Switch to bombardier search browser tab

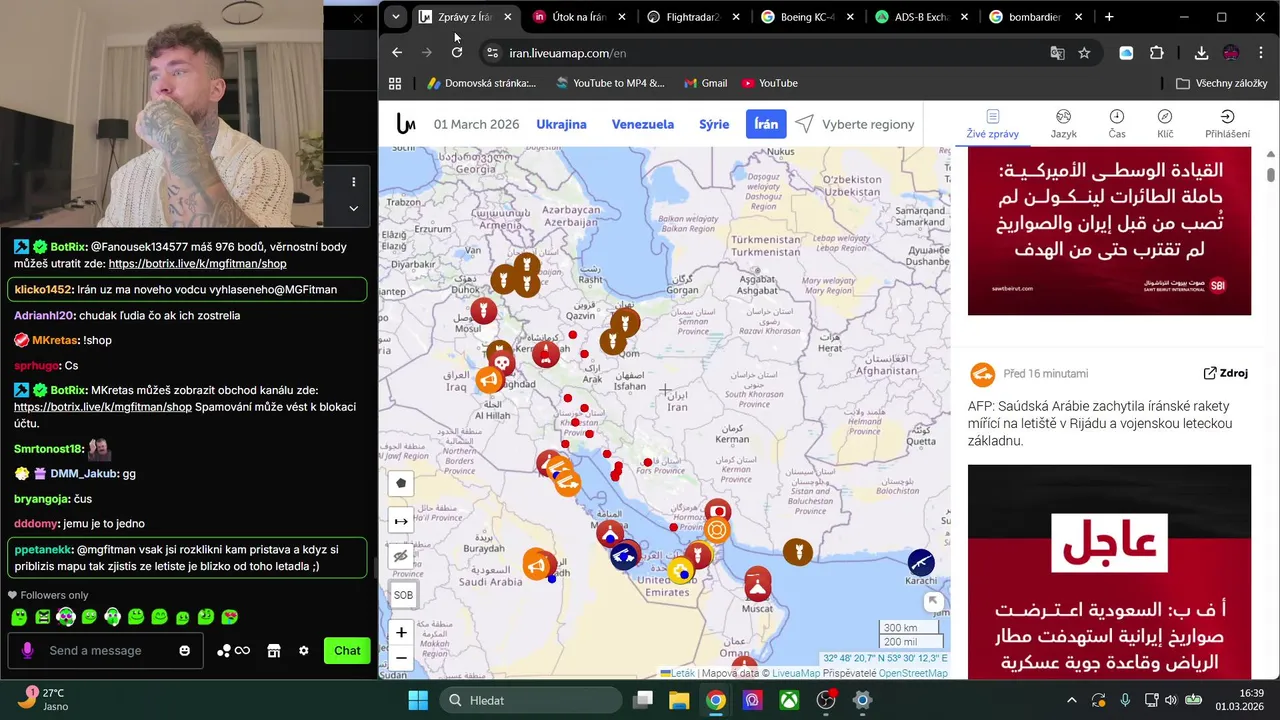(1036, 17)
